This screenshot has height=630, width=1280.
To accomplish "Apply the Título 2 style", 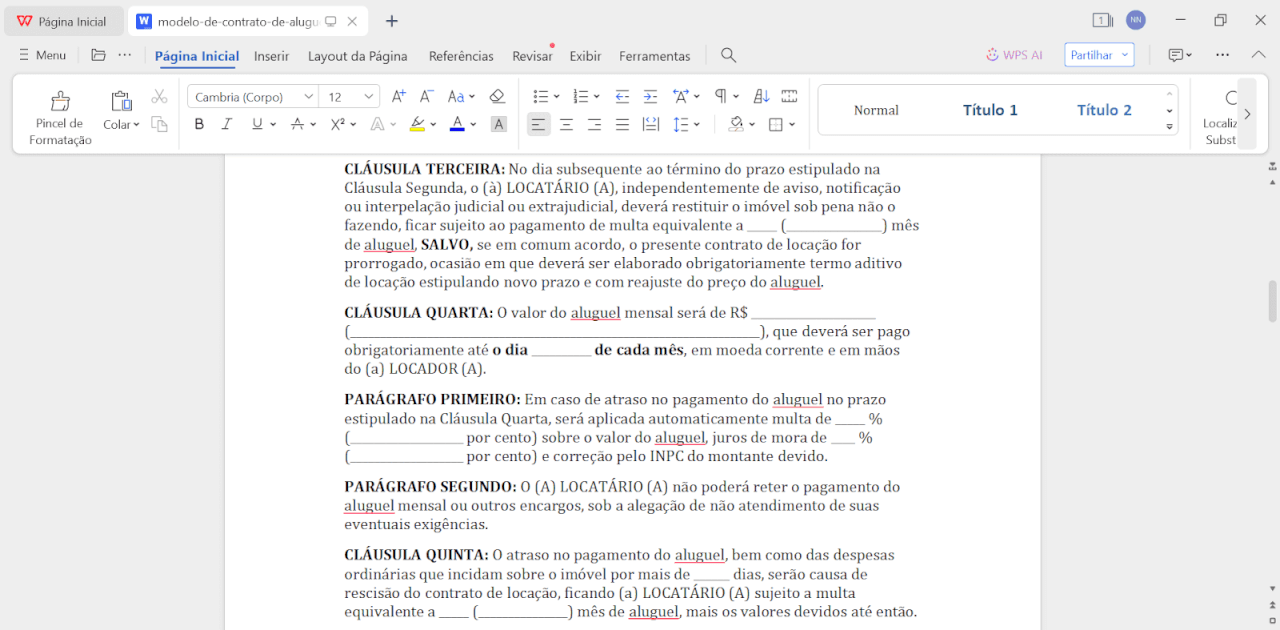I will (x=1104, y=110).
